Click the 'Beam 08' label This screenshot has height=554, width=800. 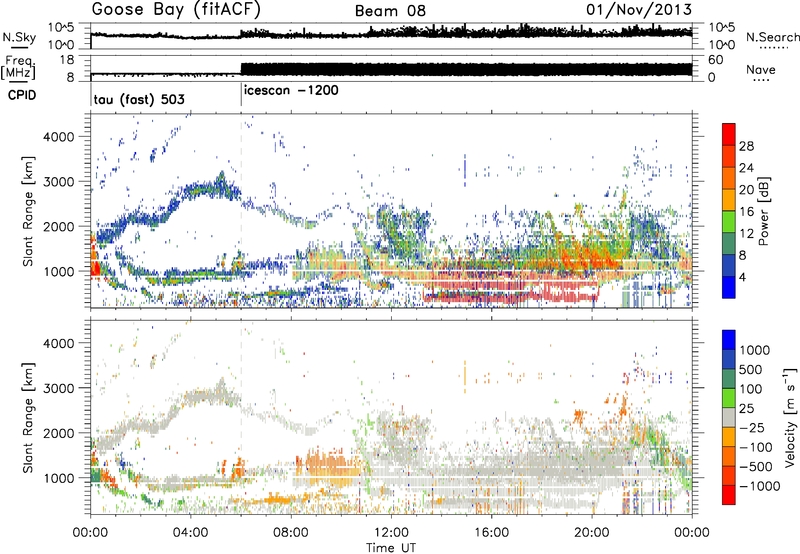(390, 11)
